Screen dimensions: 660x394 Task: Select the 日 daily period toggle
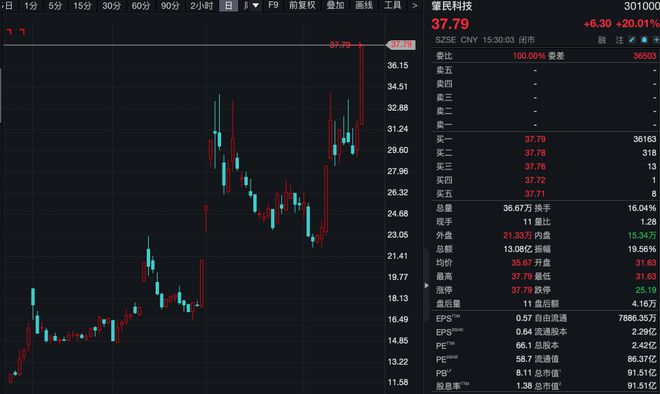[229, 5]
